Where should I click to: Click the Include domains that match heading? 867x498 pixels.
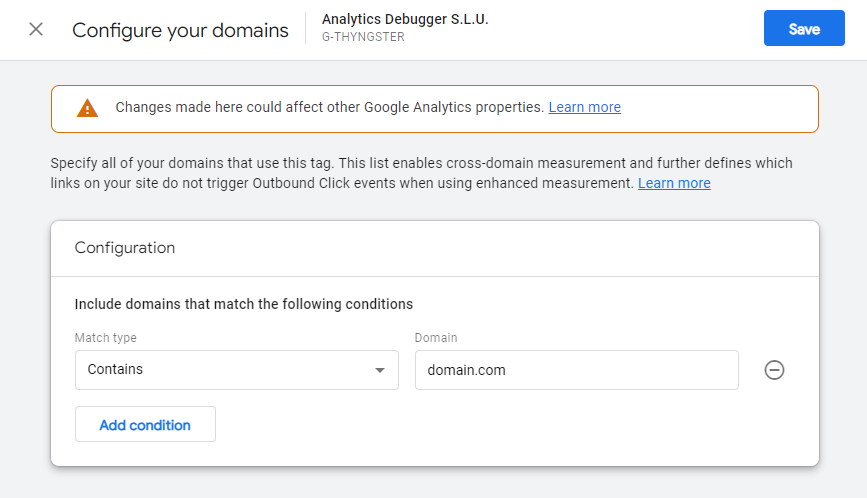tap(244, 304)
